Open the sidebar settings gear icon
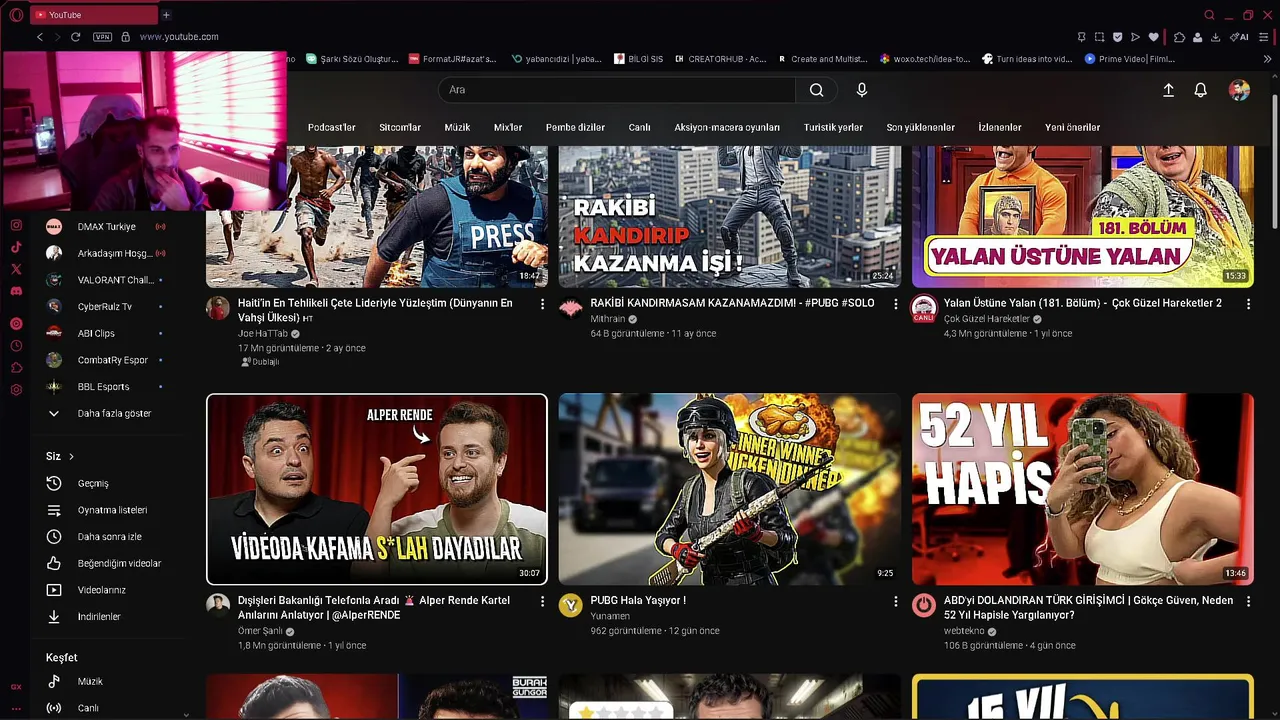Screen dimensions: 1280x720 (x=16, y=389)
